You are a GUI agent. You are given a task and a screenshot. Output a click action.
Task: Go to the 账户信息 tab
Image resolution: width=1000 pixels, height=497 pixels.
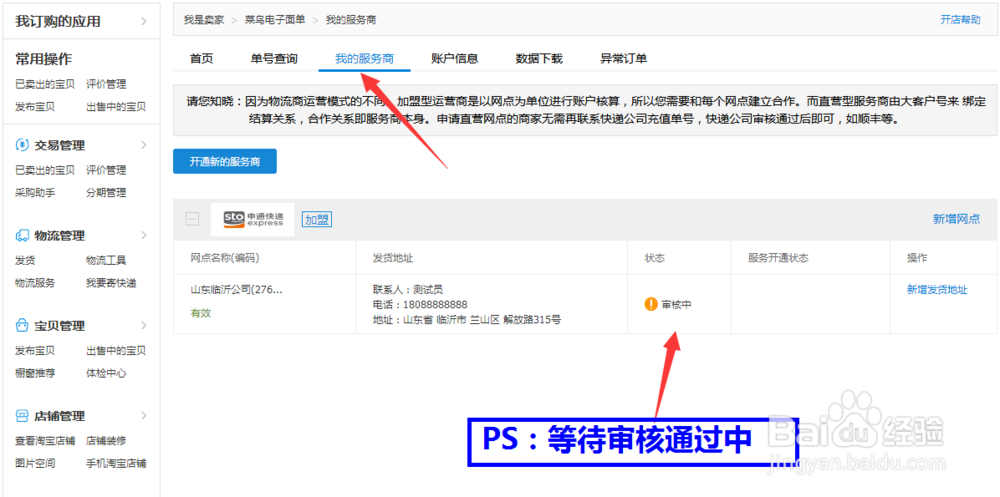(455, 59)
